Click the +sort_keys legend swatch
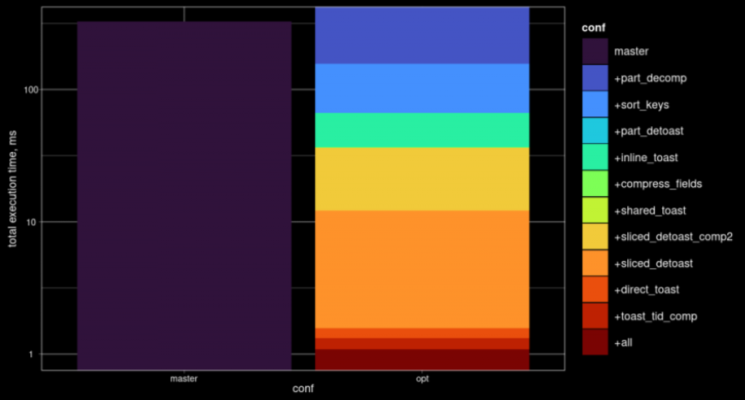 (596, 104)
